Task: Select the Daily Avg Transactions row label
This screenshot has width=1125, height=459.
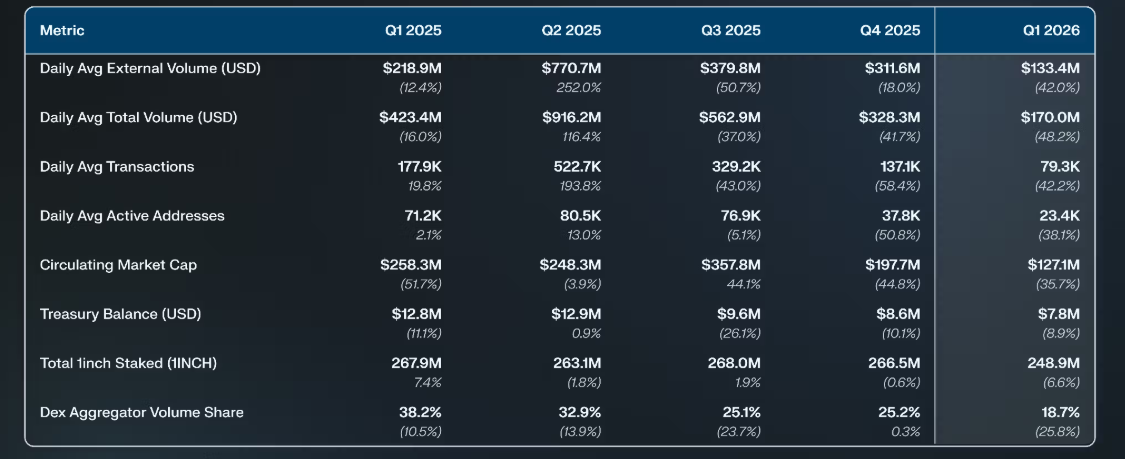Action: 117,166
